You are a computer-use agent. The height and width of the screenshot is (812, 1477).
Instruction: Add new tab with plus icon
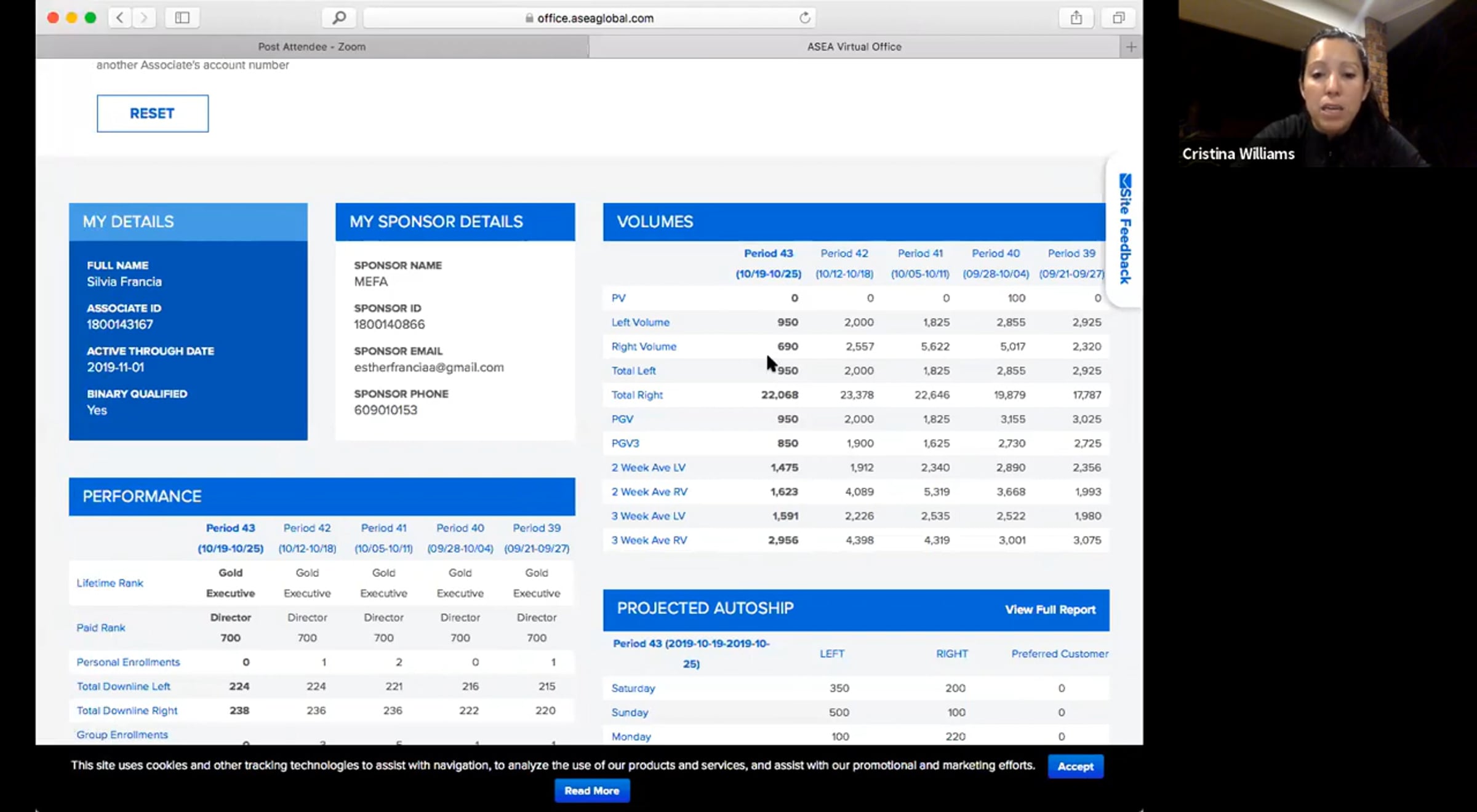point(1131,47)
